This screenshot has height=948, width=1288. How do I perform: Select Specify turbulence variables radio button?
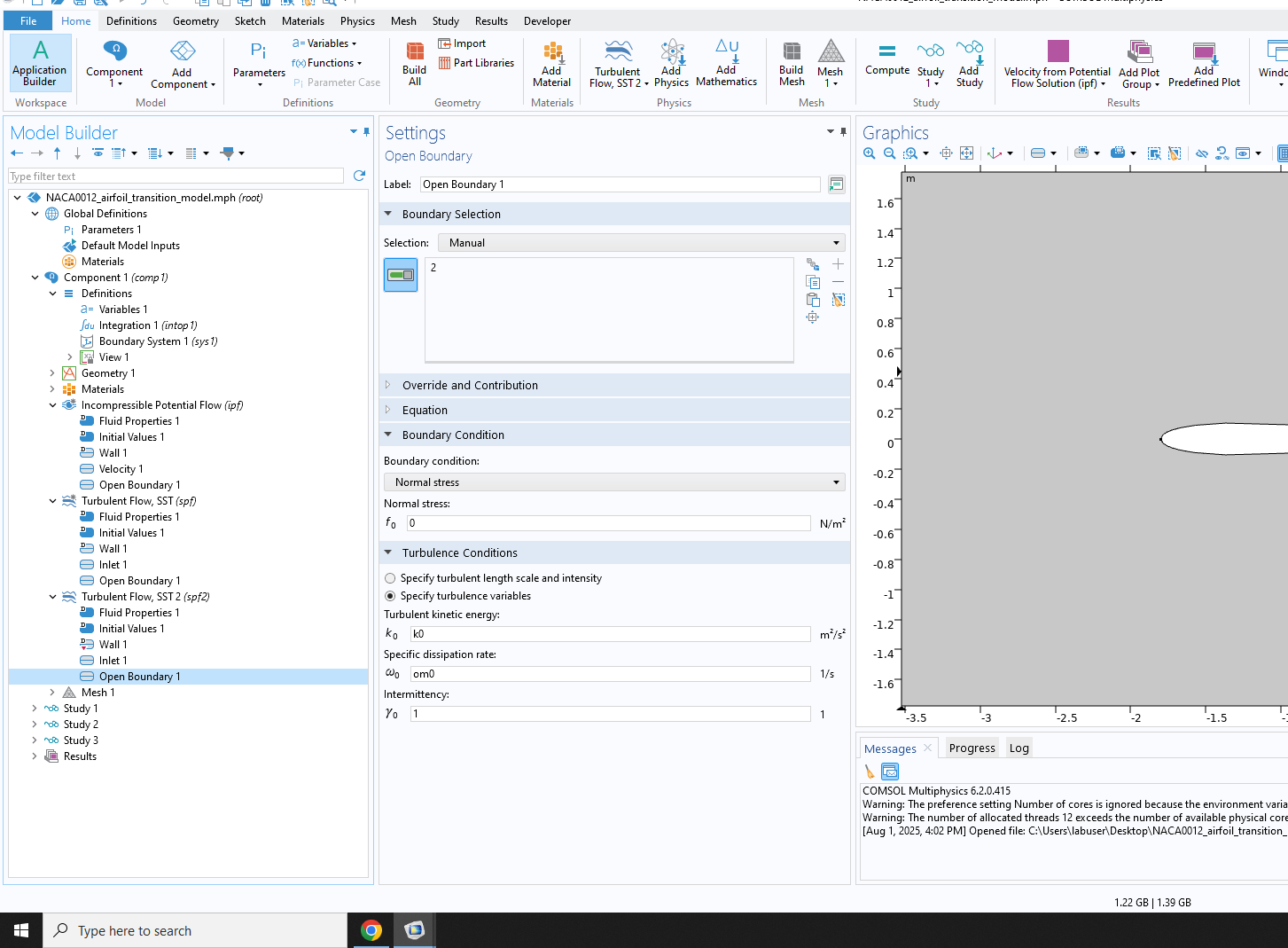click(x=390, y=596)
